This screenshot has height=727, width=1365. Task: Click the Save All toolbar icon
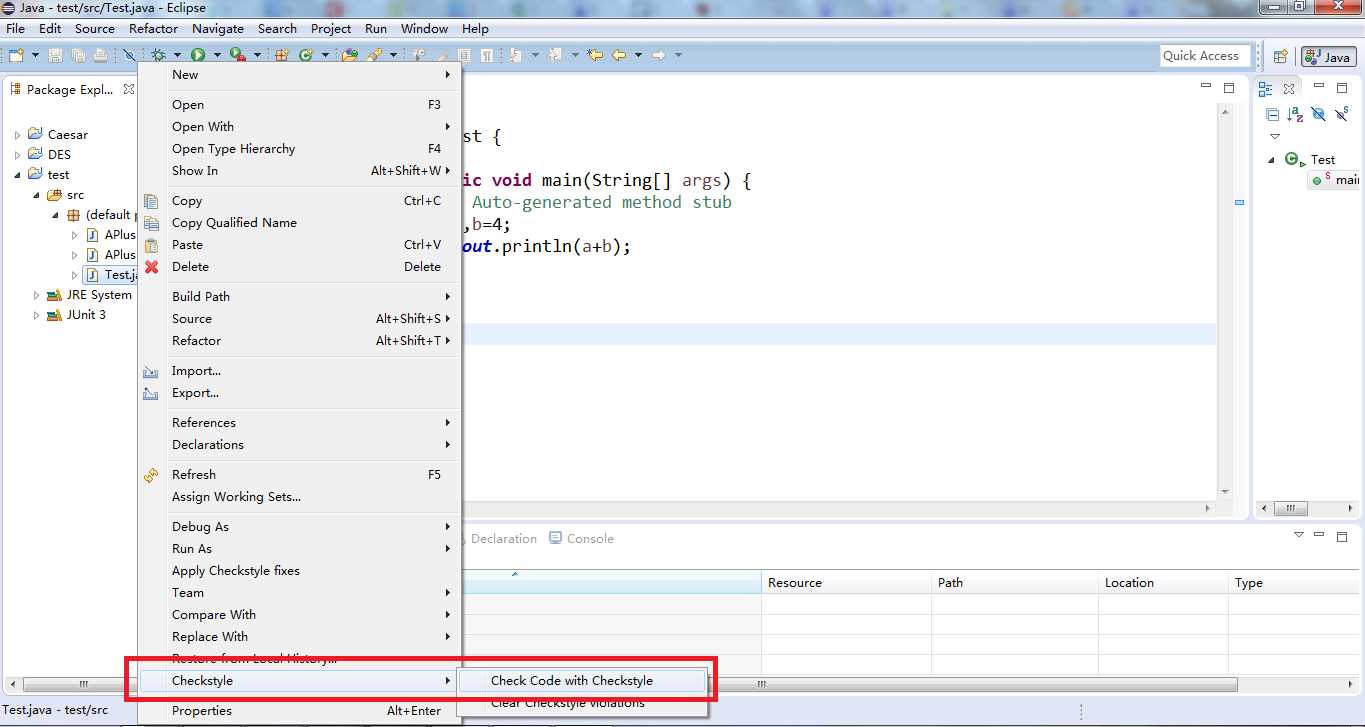click(x=78, y=55)
